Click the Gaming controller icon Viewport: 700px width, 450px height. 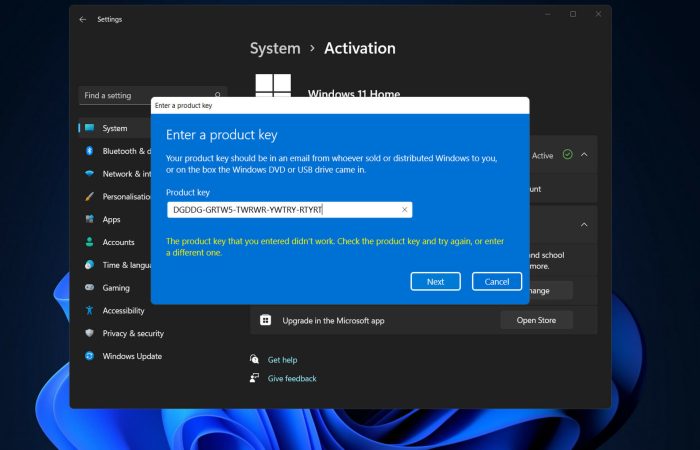pos(89,288)
